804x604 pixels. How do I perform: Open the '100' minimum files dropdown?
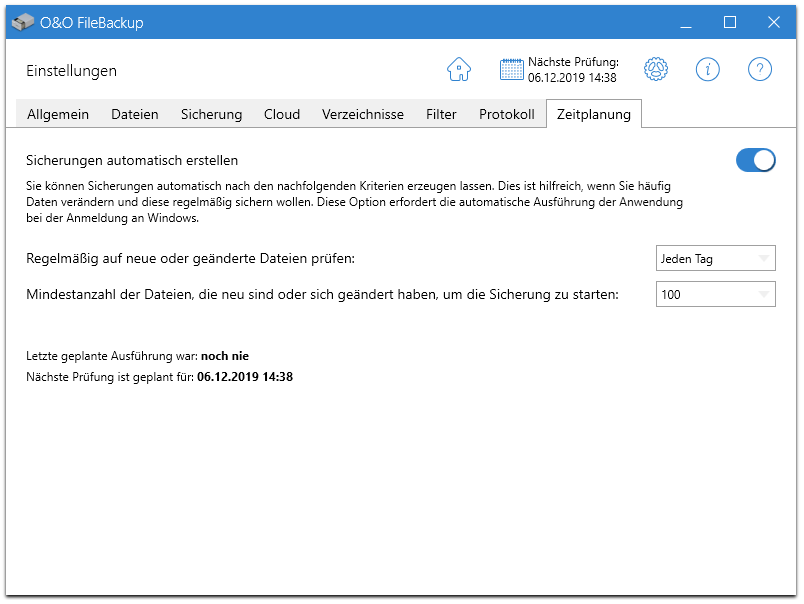[715, 294]
